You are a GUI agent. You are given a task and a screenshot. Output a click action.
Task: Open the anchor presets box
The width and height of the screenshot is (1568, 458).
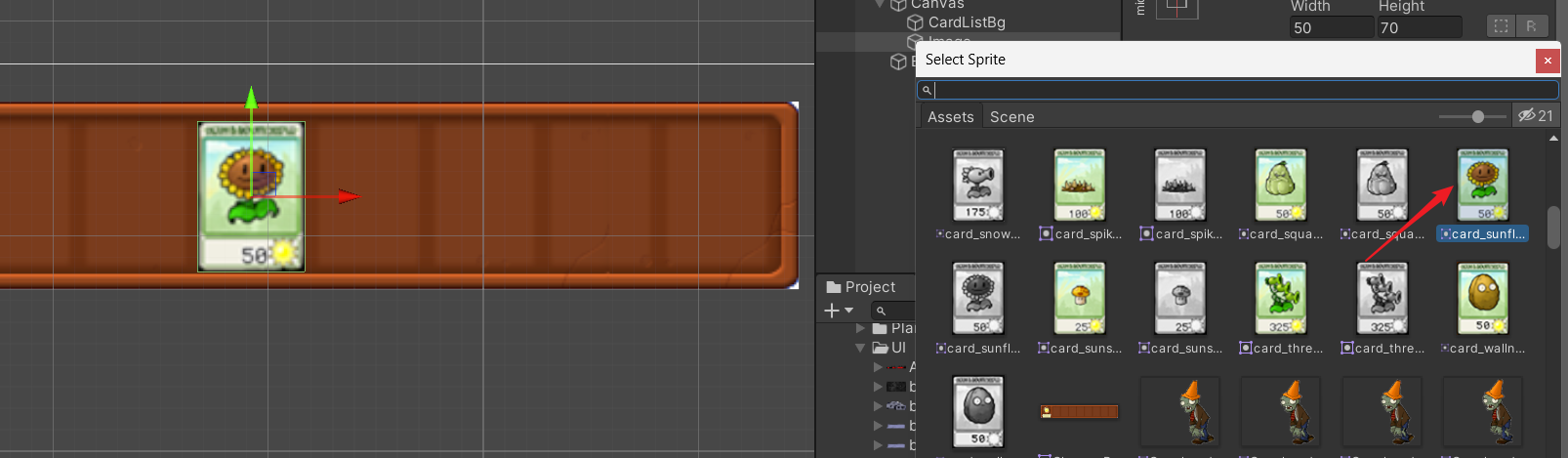point(1176,8)
